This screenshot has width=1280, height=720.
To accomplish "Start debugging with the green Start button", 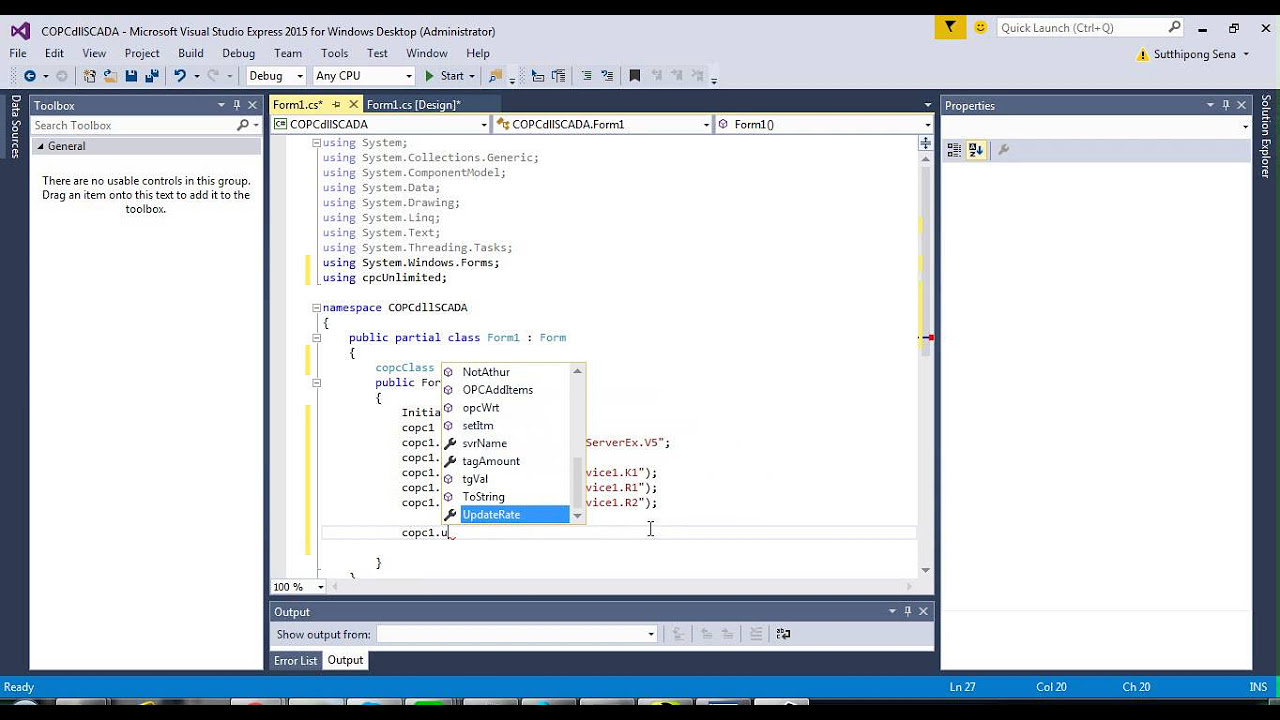I will pyautogui.click(x=445, y=76).
